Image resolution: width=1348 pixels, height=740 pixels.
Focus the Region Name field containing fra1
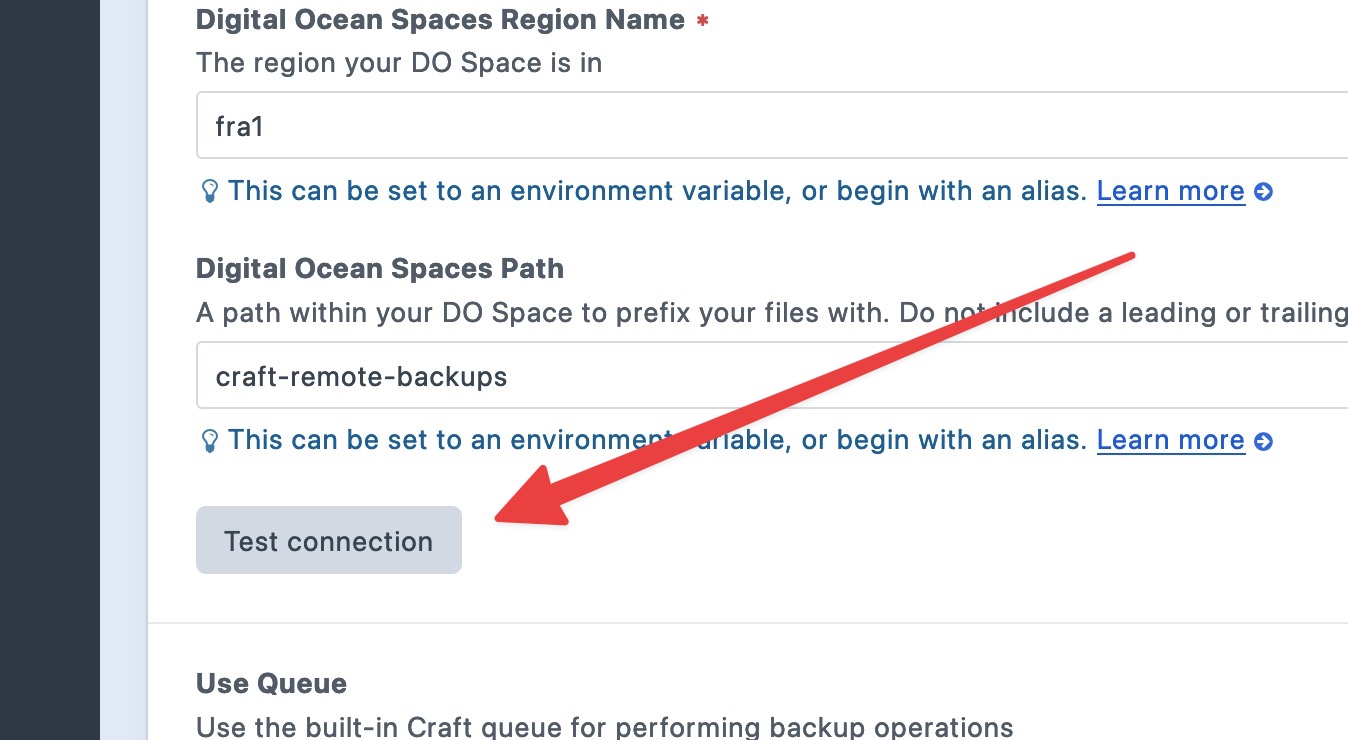pyautogui.click(x=772, y=125)
